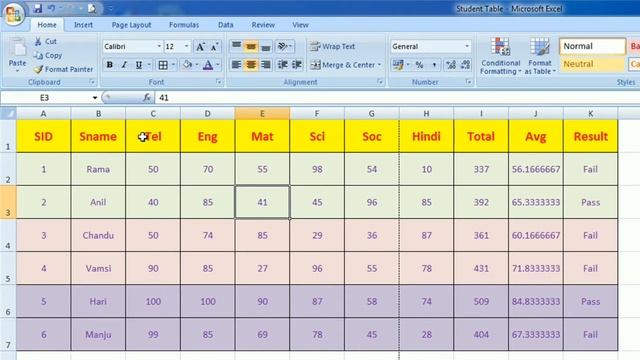640x360 pixels.
Task: Open the Formulas tab
Action: pyautogui.click(x=184, y=25)
